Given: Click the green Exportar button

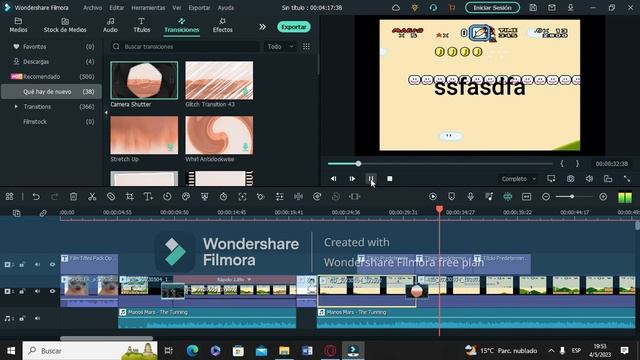Looking at the screenshot, I should (294, 27).
